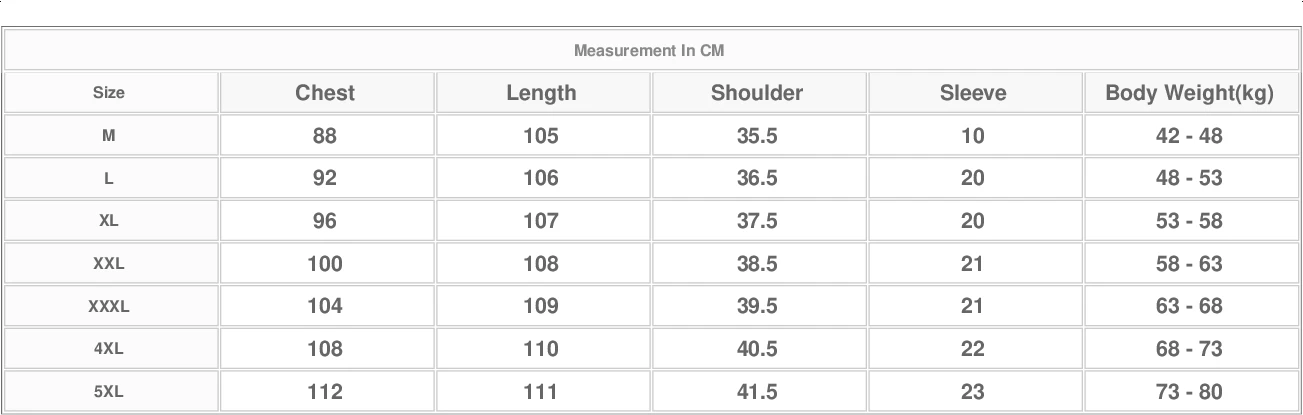Click the shoulder value 41.5
The width and height of the screenshot is (1303, 415).
[x=757, y=392]
